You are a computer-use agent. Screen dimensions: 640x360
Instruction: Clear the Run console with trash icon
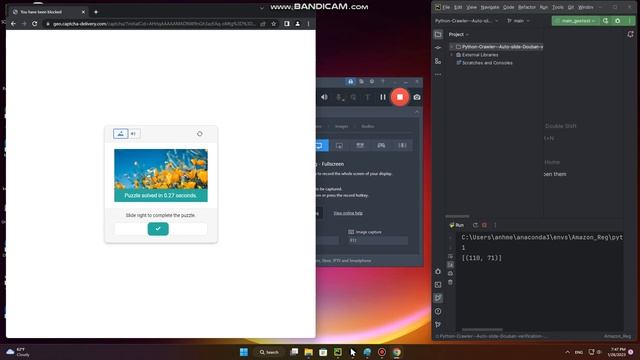click(x=450, y=282)
